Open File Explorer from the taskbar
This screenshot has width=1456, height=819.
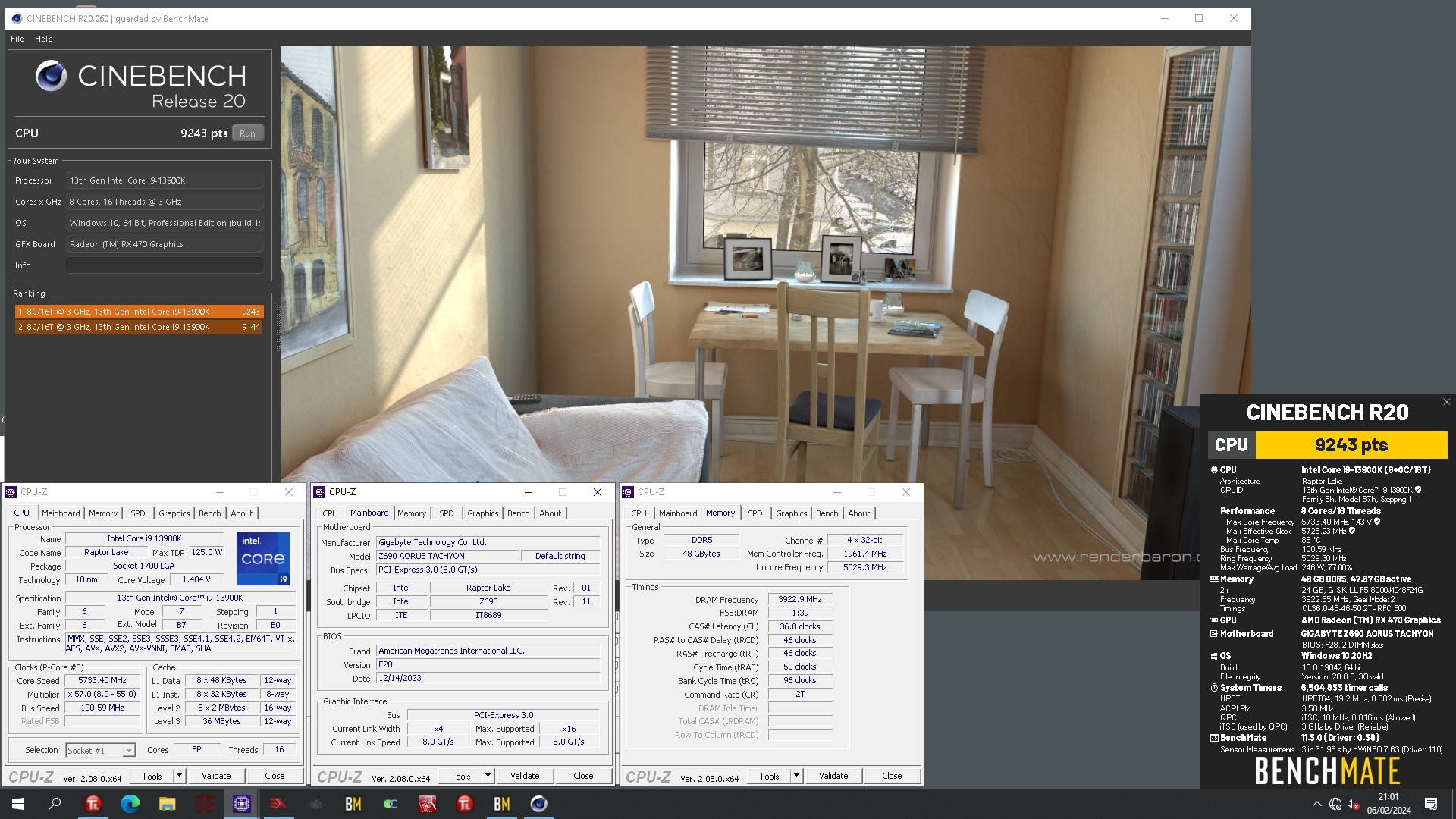[x=167, y=804]
